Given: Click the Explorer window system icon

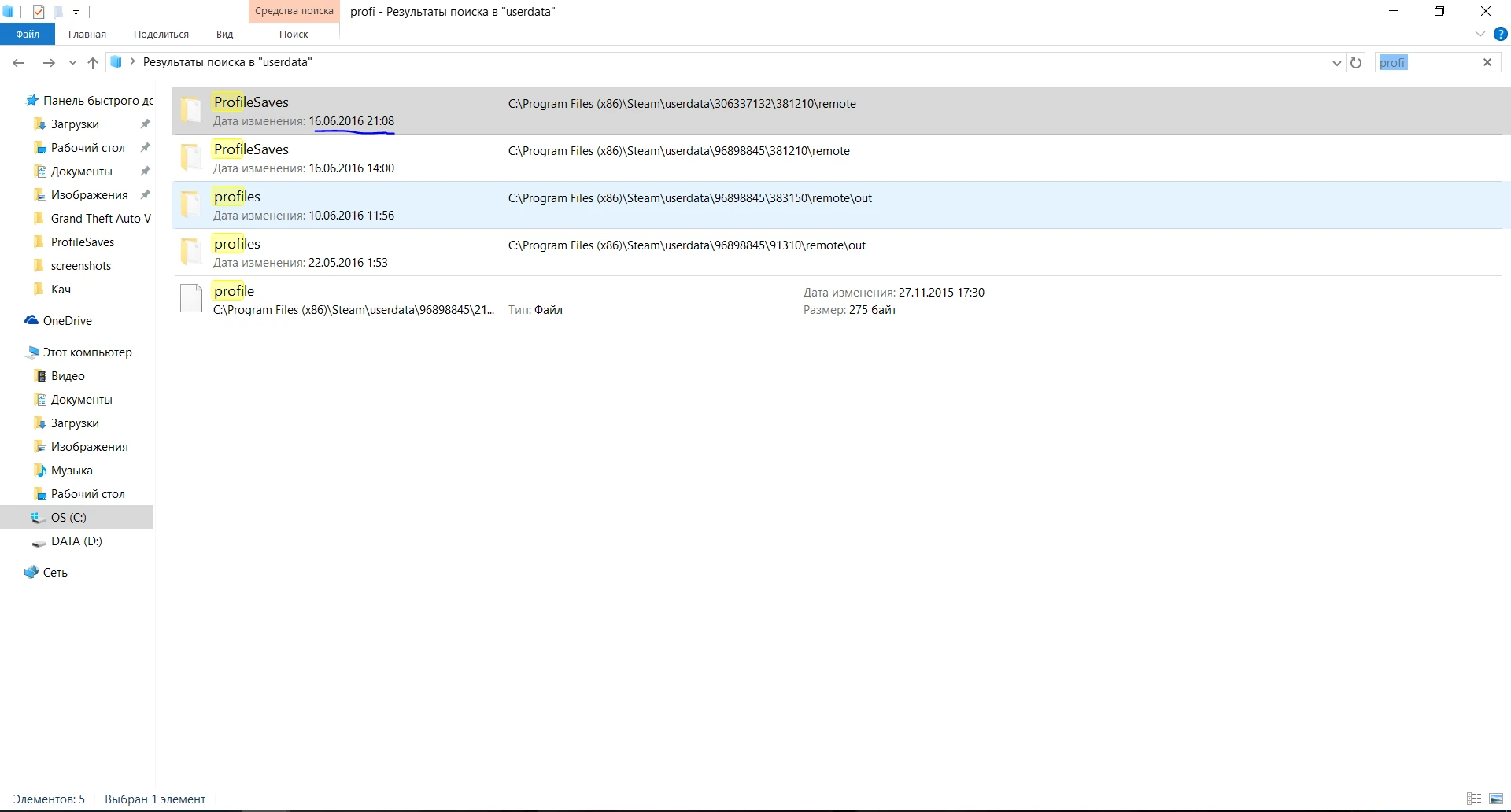Looking at the screenshot, I should 9,12.
